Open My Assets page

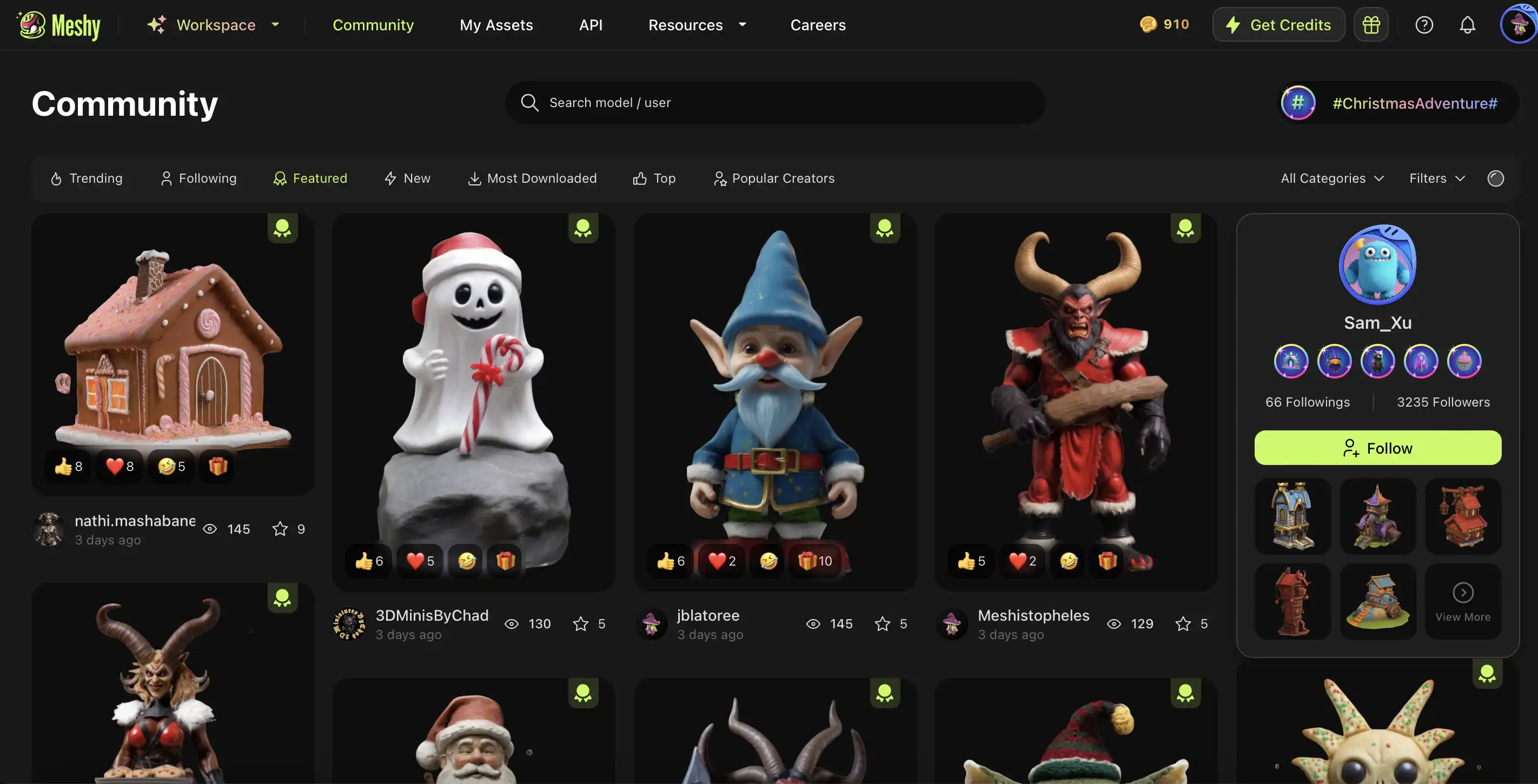tap(496, 25)
